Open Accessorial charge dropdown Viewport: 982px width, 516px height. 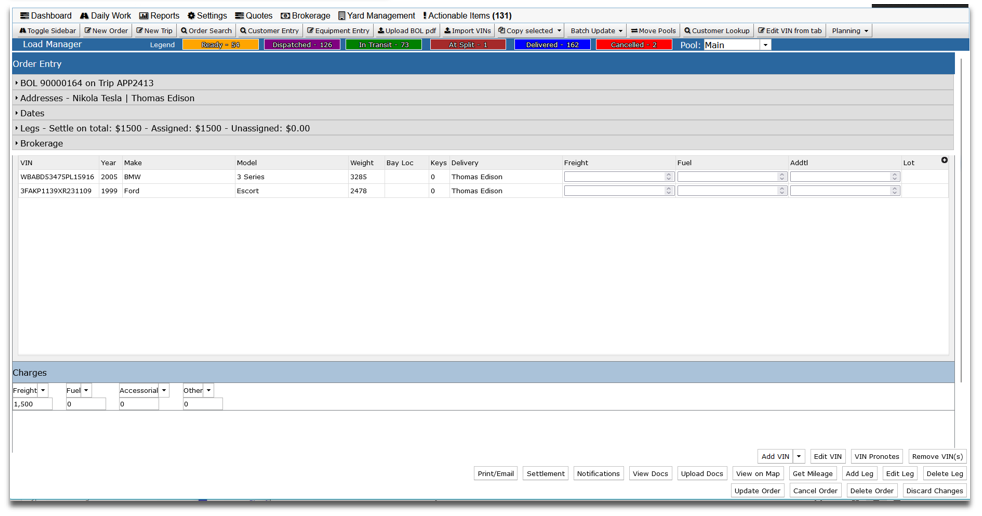pos(164,390)
